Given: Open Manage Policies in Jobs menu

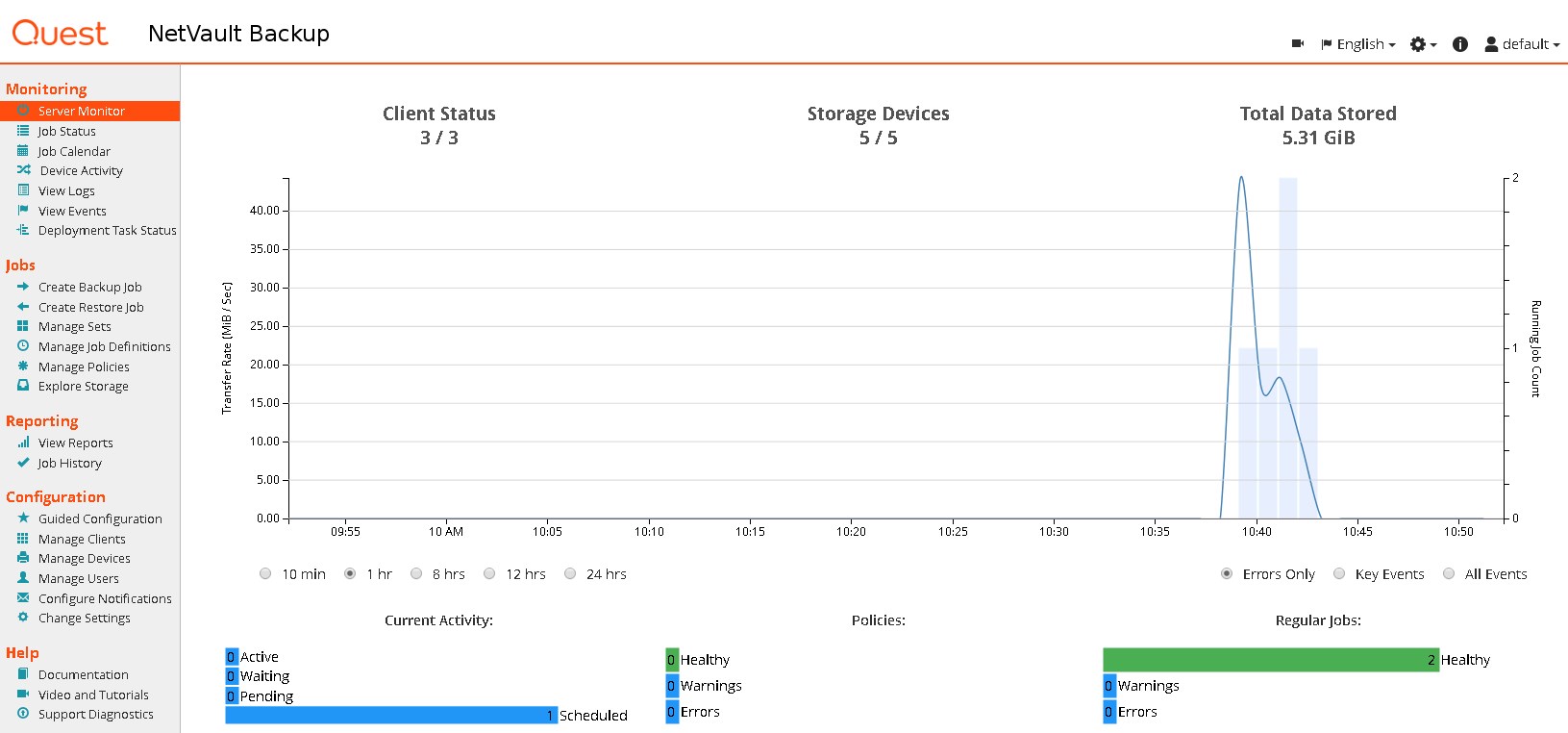Looking at the screenshot, I should coord(84,366).
